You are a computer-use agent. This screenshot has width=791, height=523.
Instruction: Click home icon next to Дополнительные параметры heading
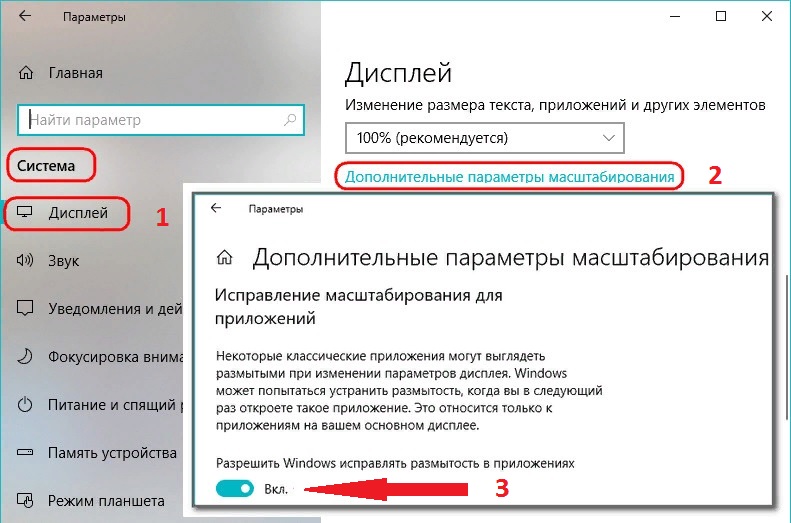coord(224,257)
